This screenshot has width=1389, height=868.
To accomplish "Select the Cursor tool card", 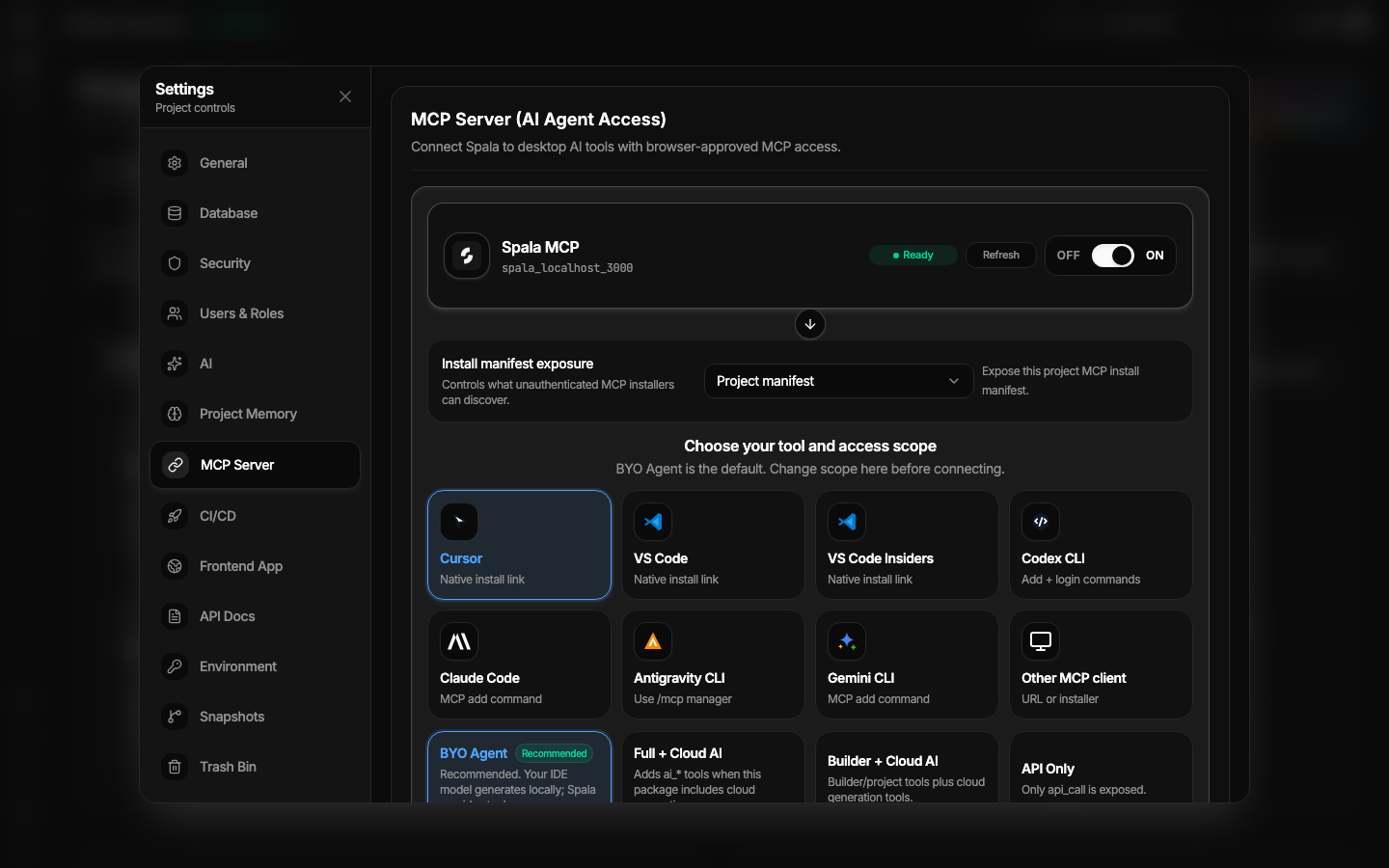I will point(519,545).
